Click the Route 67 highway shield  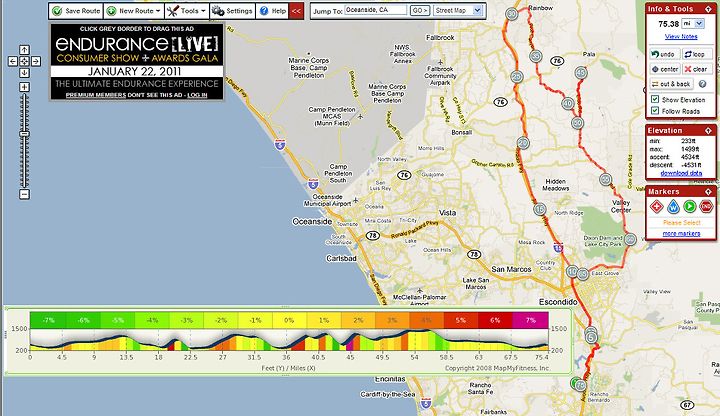tap(687, 405)
